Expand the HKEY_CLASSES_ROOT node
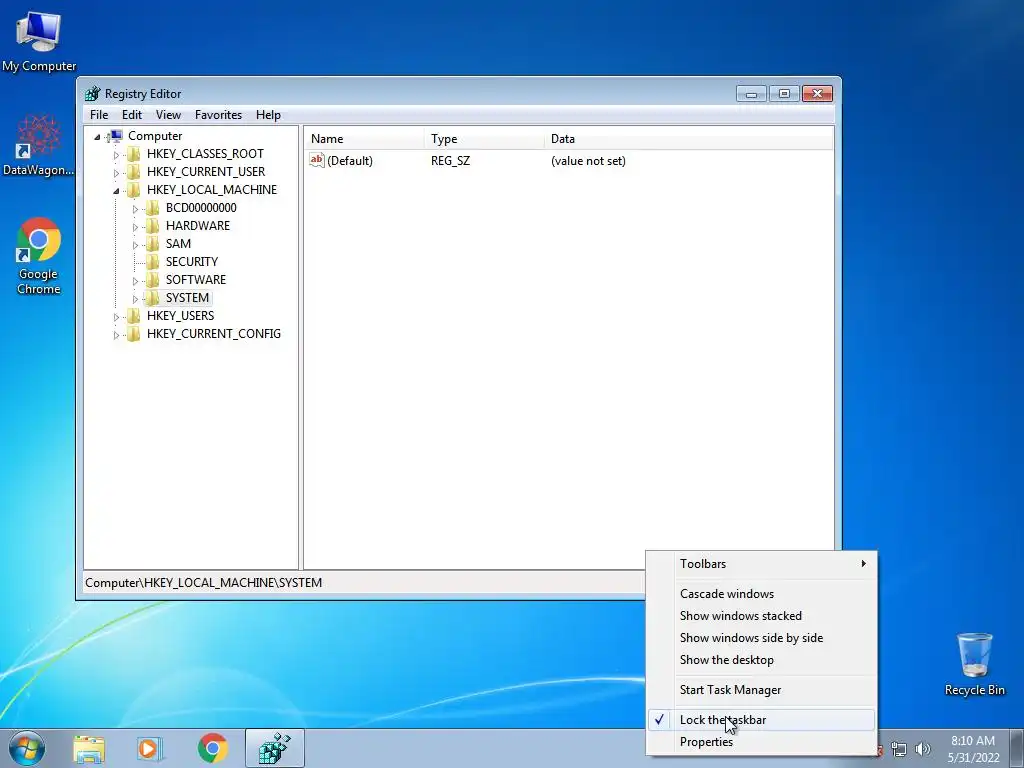This screenshot has height=768, width=1024. coord(116,155)
